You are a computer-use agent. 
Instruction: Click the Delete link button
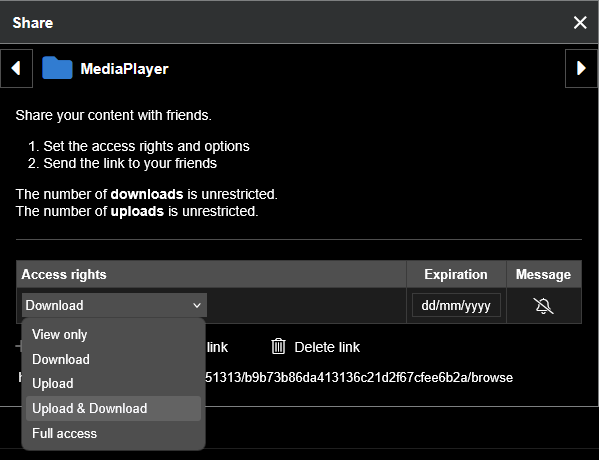point(316,347)
